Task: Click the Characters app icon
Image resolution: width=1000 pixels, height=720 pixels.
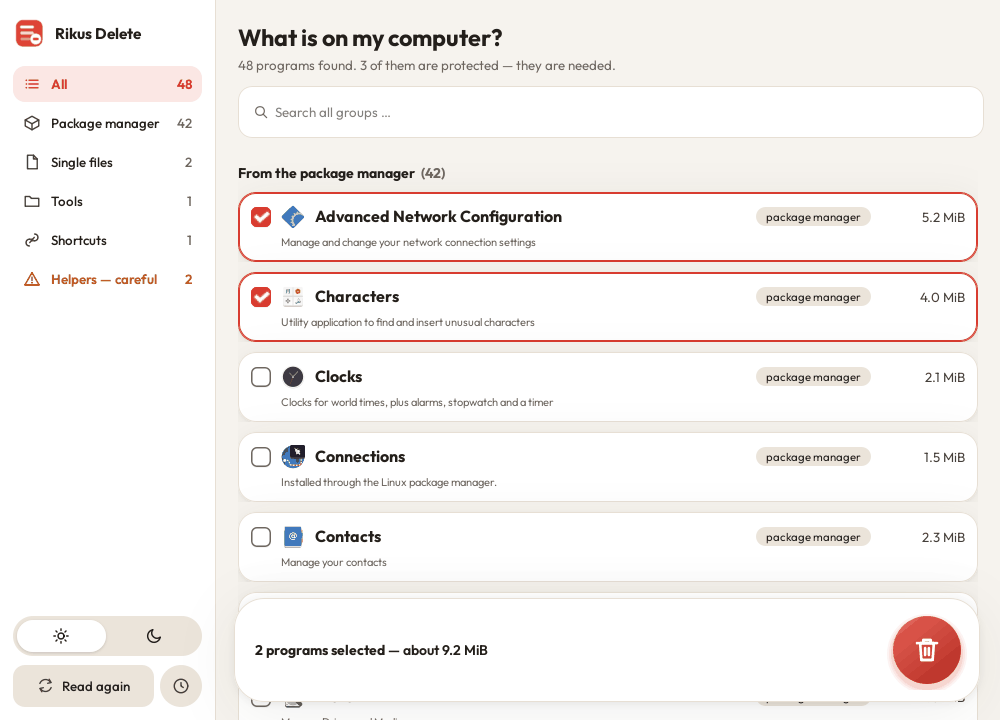Action: coord(293,297)
